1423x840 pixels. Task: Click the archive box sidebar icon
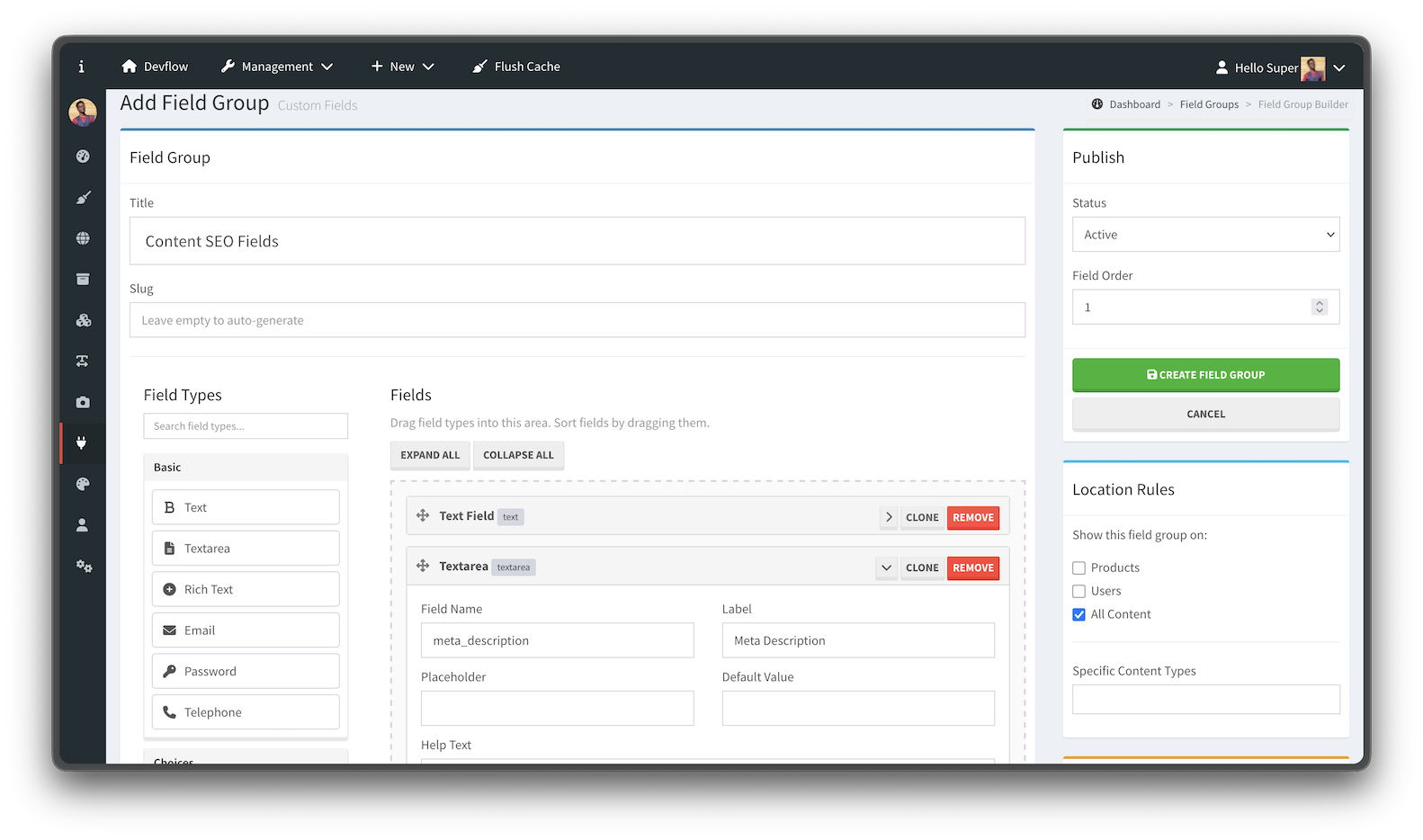click(83, 279)
